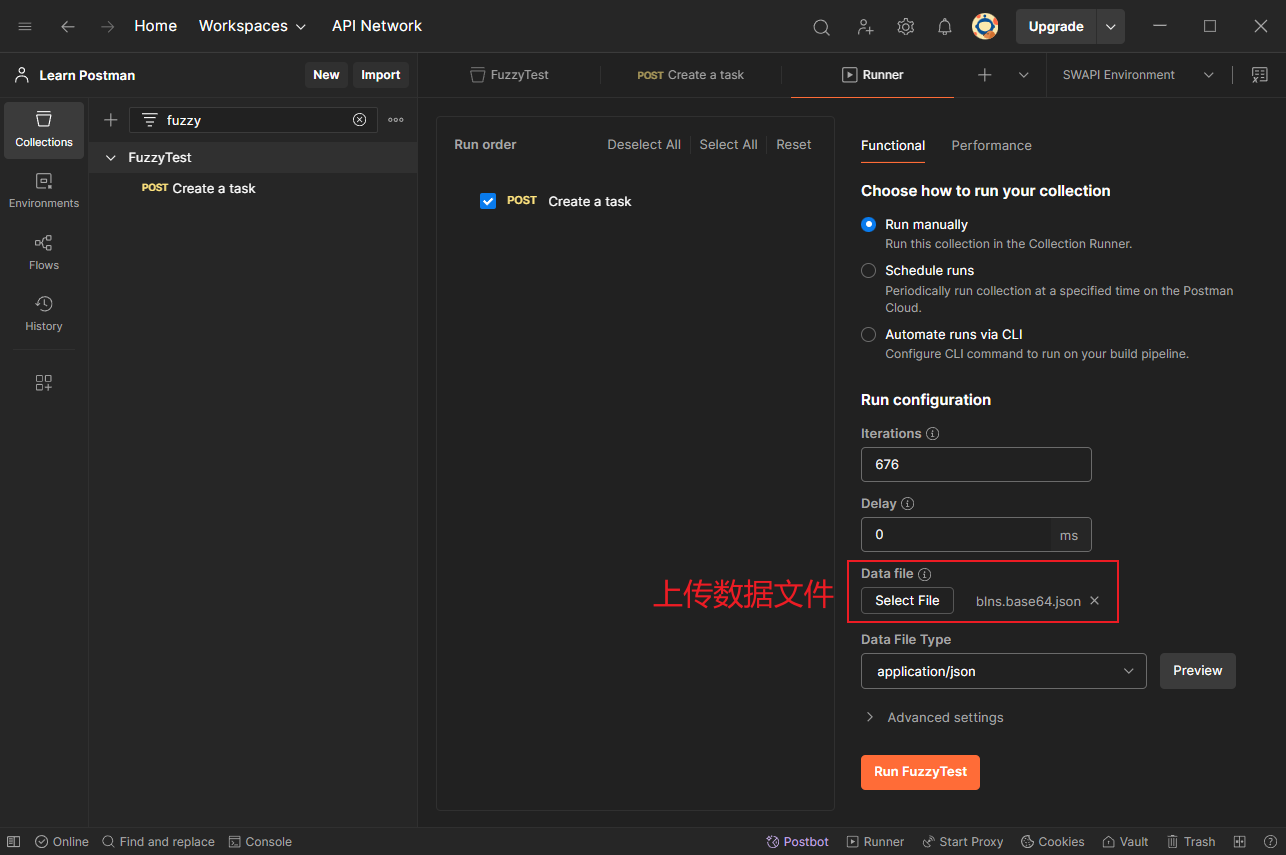The width and height of the screenshot is (1286, 855).
Task: Click the configure workspace sidebar icon
Action: [44, 383]
